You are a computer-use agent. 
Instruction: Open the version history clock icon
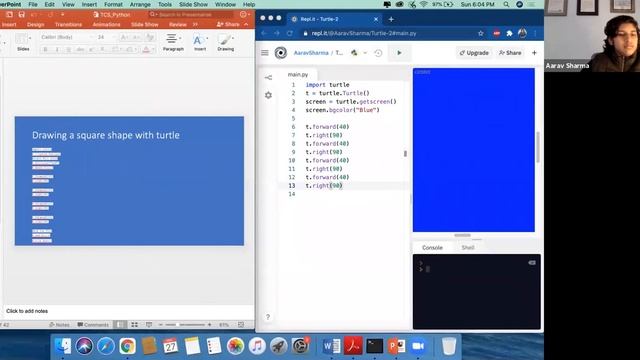click(x=378, y=53)
